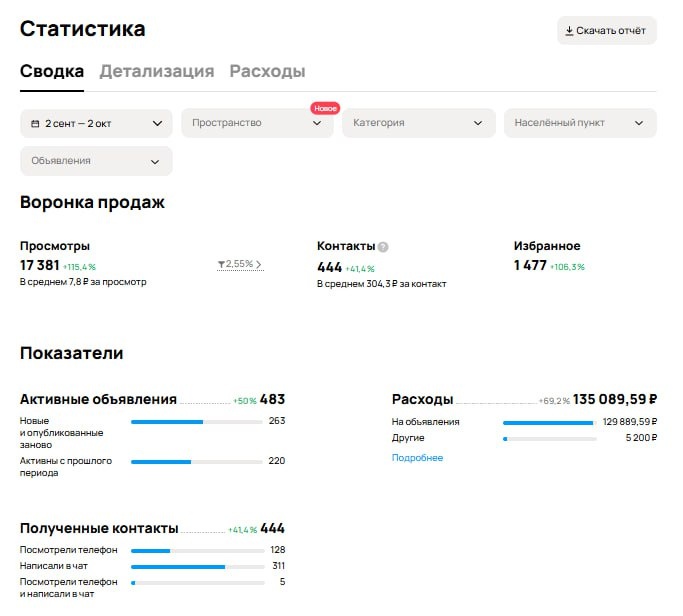Viewport: 683px width, 616px height.
Task: Click the Контакты funnel value 444
Action: [x=330, y=267]
